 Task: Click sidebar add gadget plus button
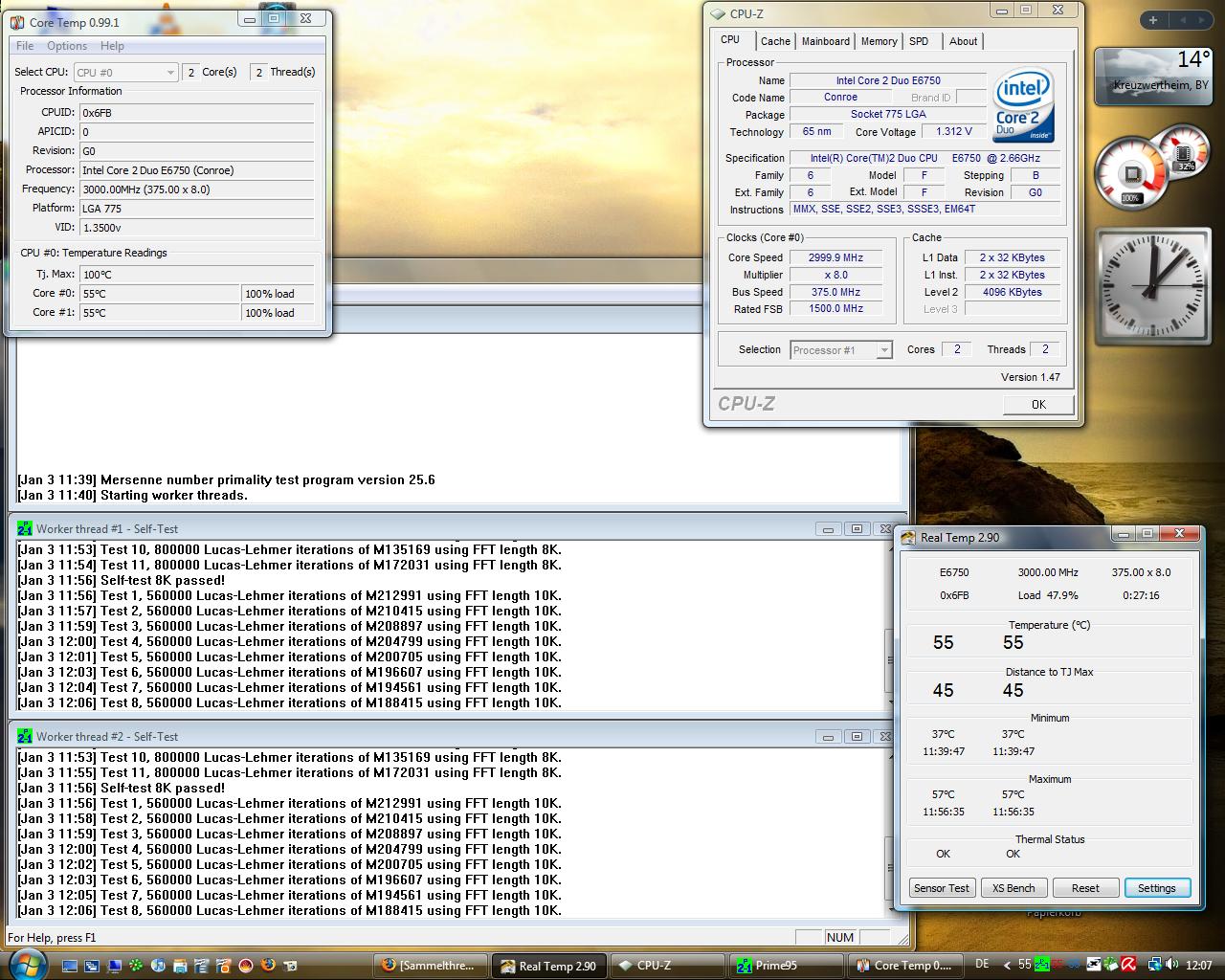(x=1153, y=19)
